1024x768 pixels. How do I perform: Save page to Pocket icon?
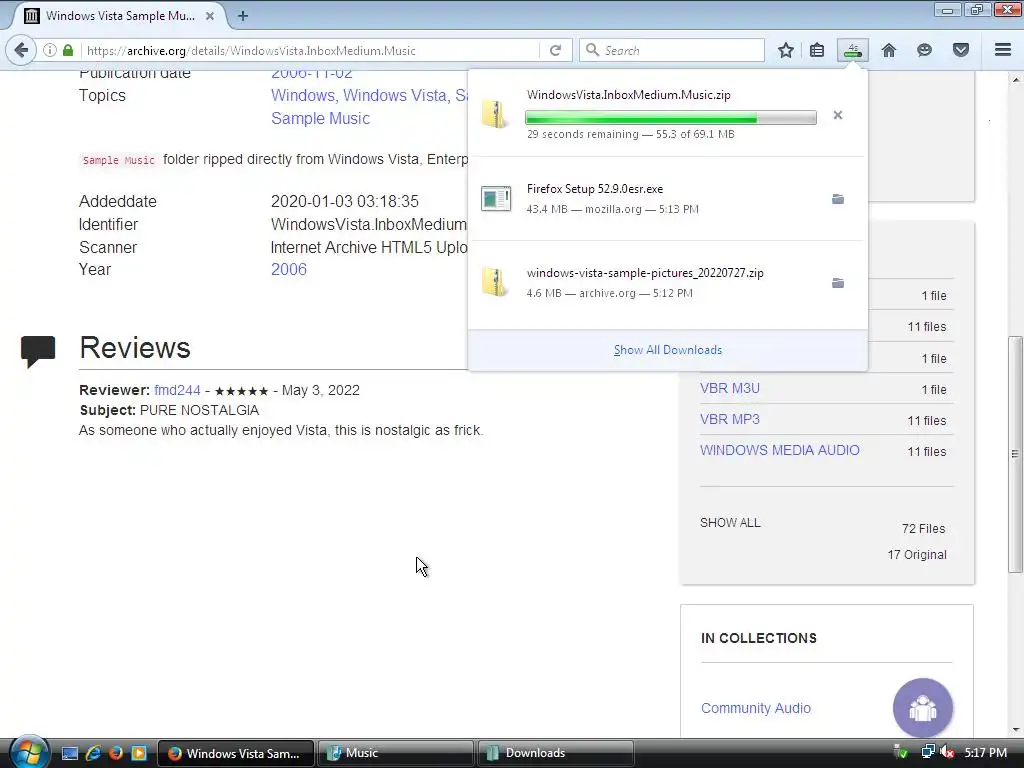click(x=961, y=50)
